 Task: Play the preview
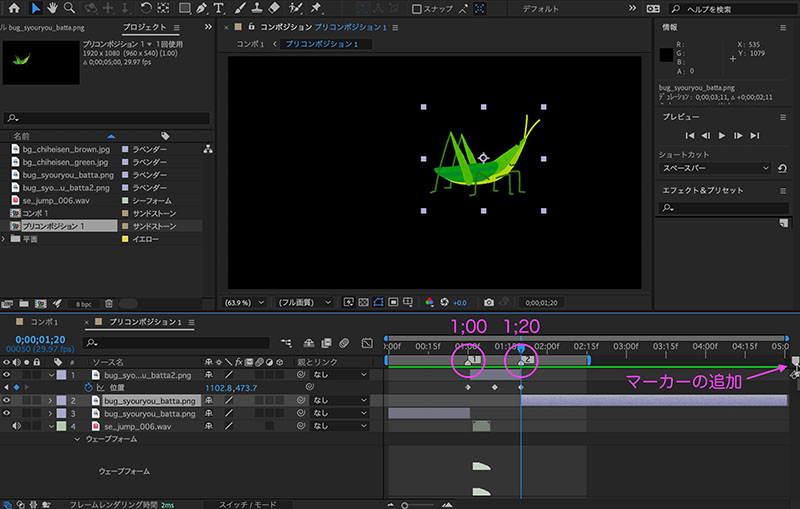722,135
